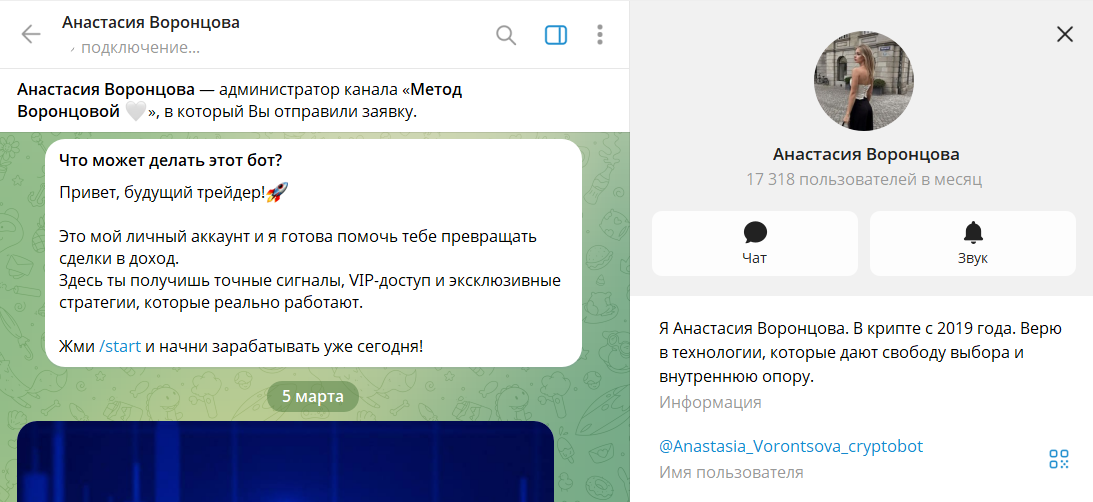Open the profile avatar photo

pos(864,80)
